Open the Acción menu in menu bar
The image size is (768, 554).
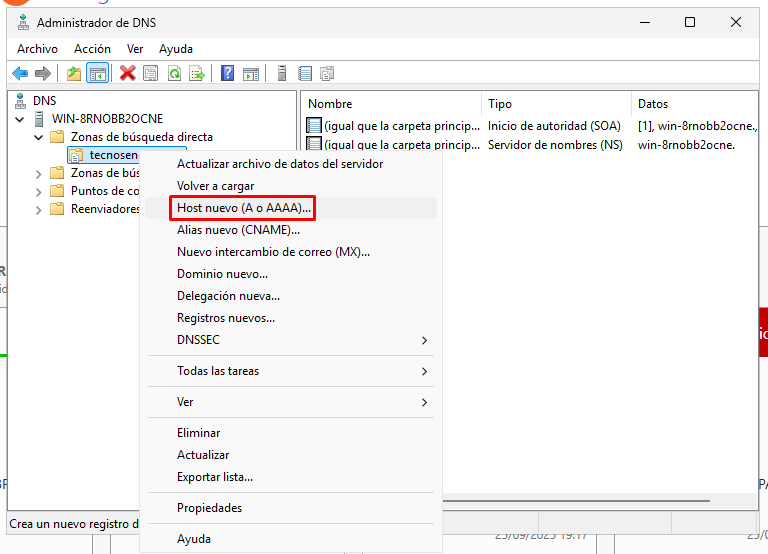pos(92,49)
